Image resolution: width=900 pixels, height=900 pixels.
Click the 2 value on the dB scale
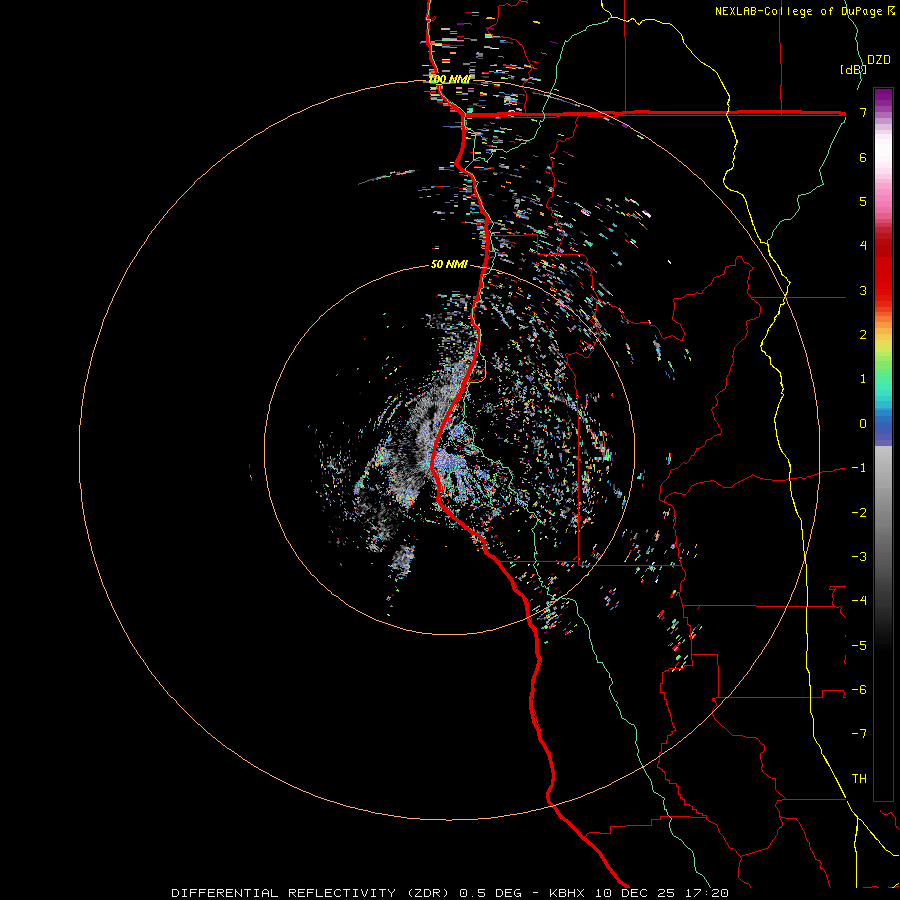(863, 335)
